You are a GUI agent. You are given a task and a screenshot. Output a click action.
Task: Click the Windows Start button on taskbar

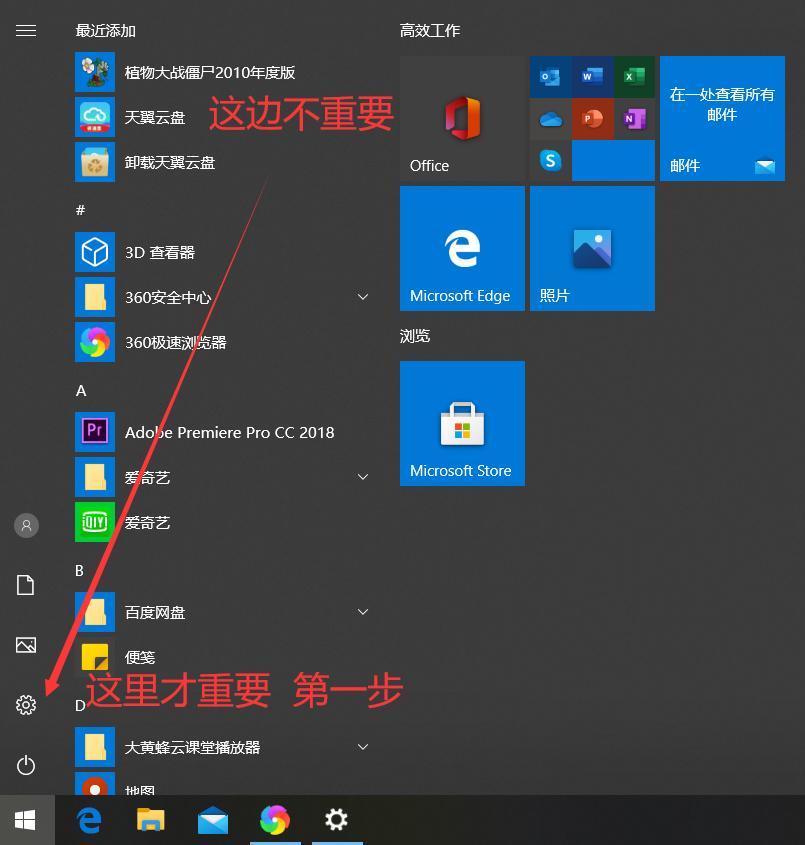point(24,819)
